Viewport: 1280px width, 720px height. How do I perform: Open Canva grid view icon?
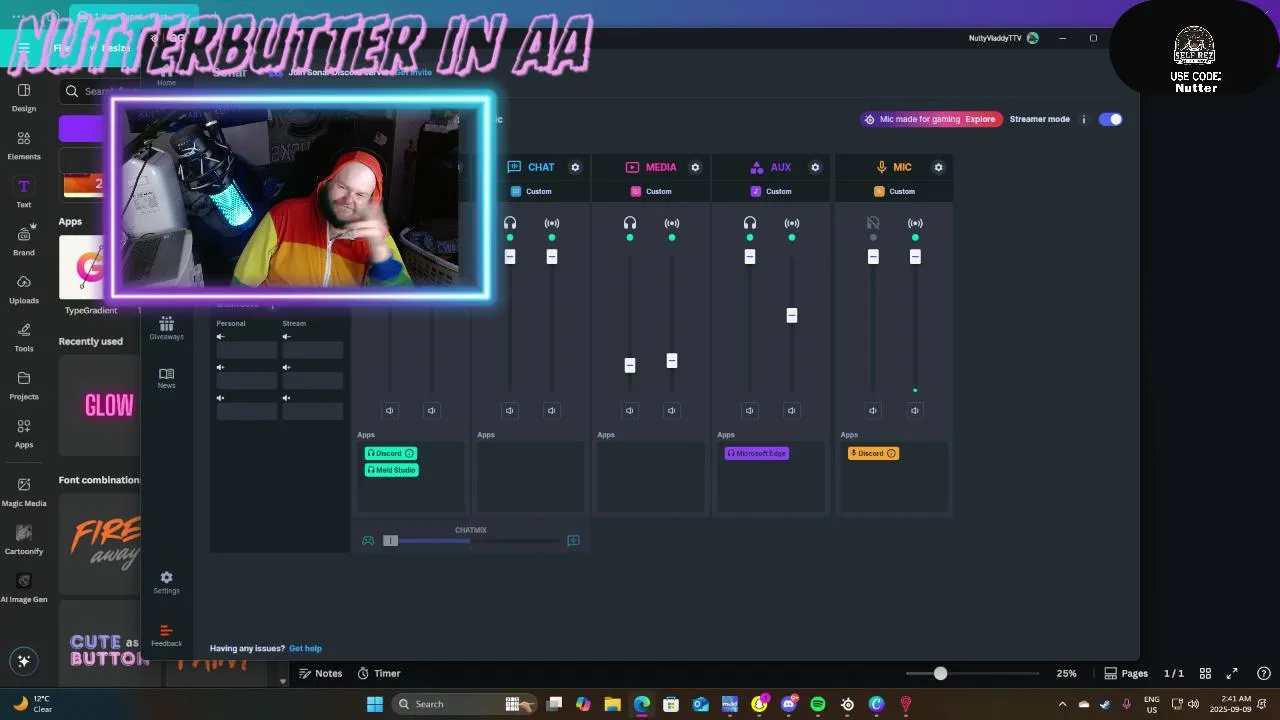(1205, 674)
